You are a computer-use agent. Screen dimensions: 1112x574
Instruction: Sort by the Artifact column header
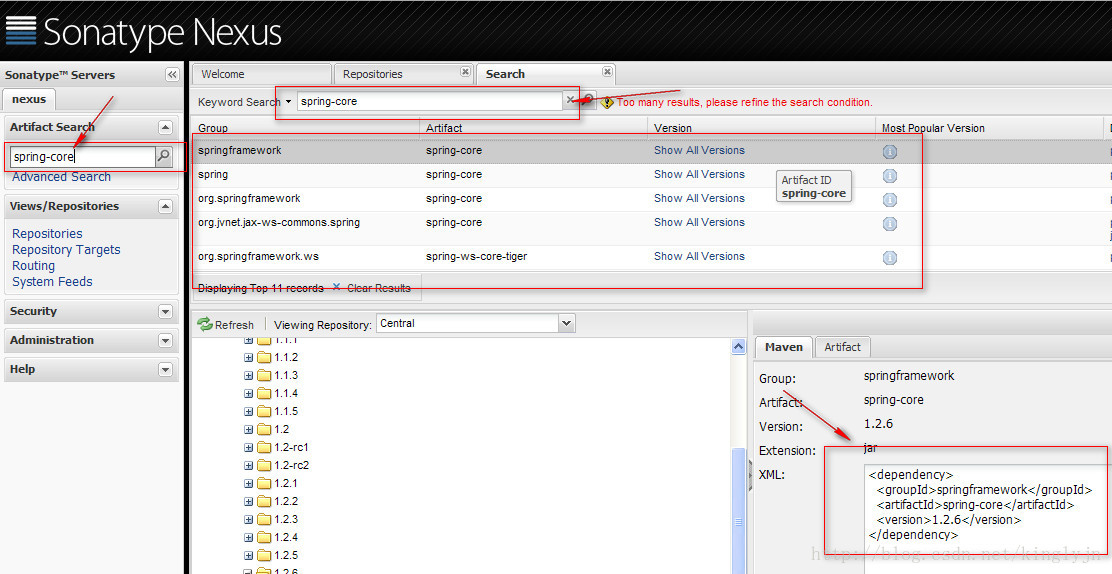coord(533,128)
